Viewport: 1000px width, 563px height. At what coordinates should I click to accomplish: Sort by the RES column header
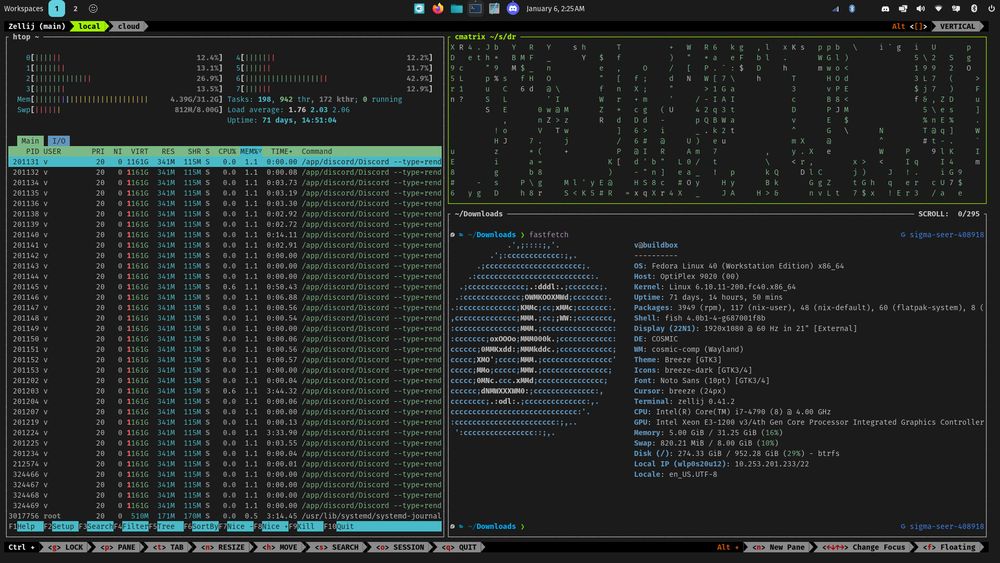click(x=168, y=151)
